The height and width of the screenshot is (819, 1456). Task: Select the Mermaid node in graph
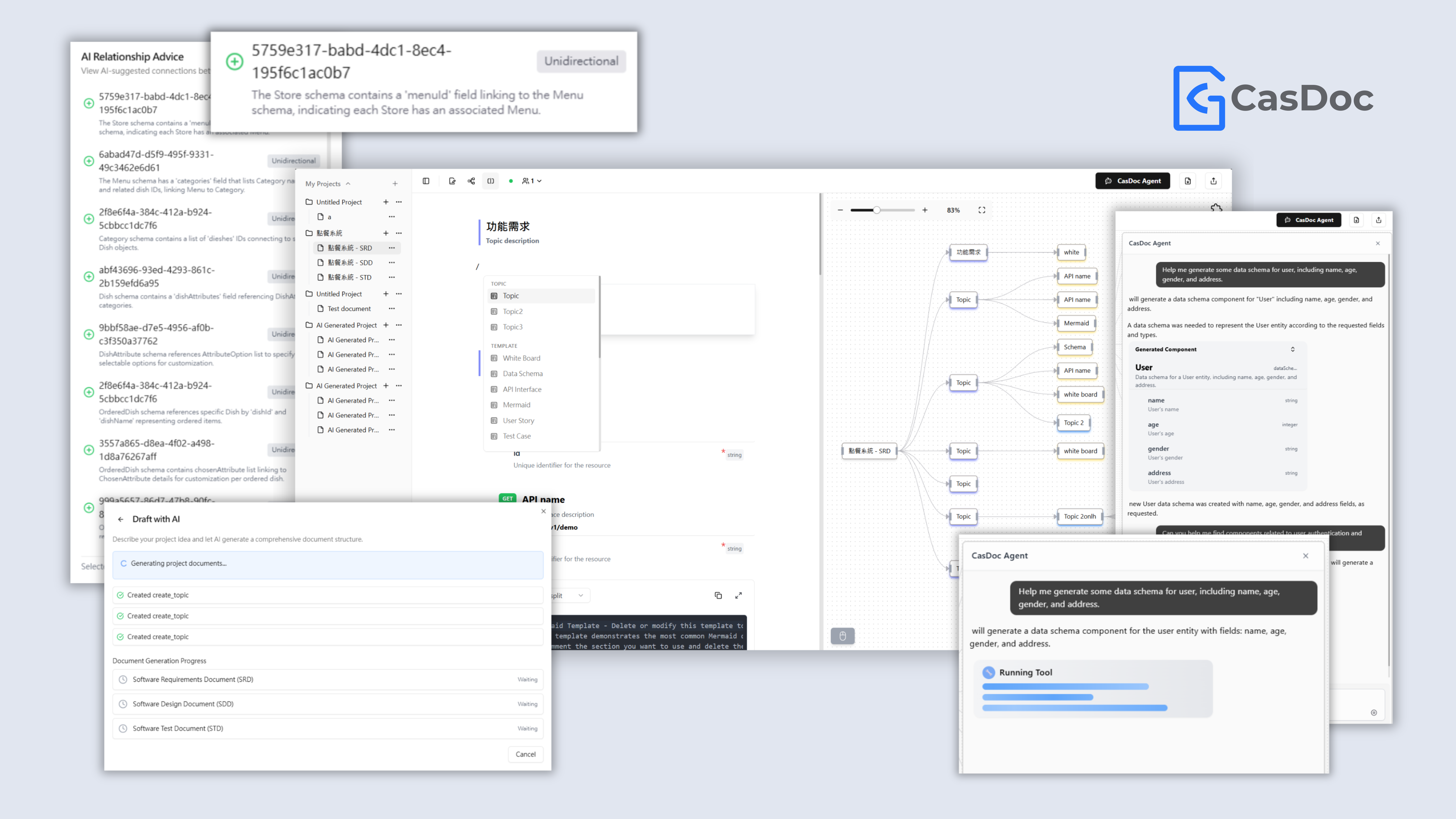coord(1076,323)
